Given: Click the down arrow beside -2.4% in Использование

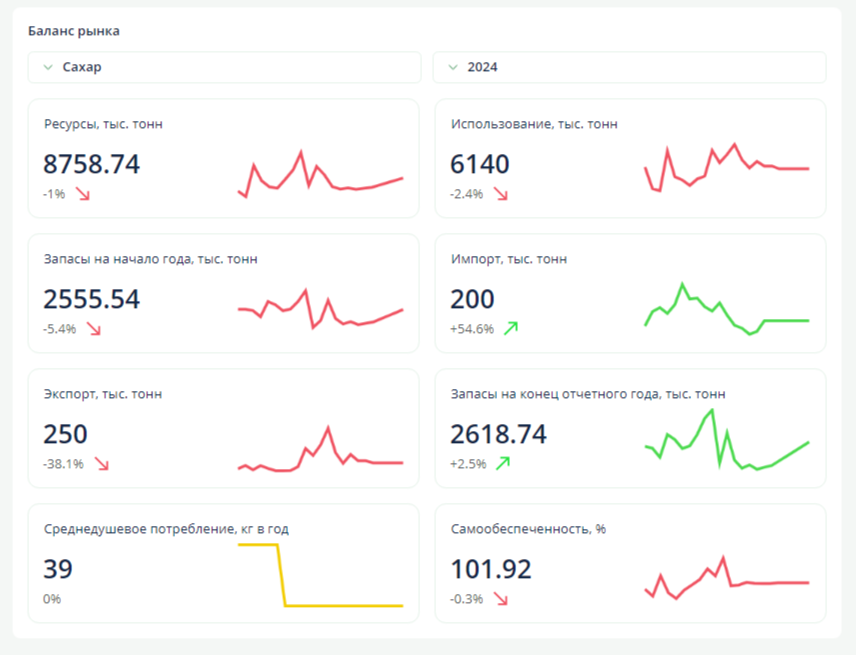Looking at the screenshot, I should [501, 194].
